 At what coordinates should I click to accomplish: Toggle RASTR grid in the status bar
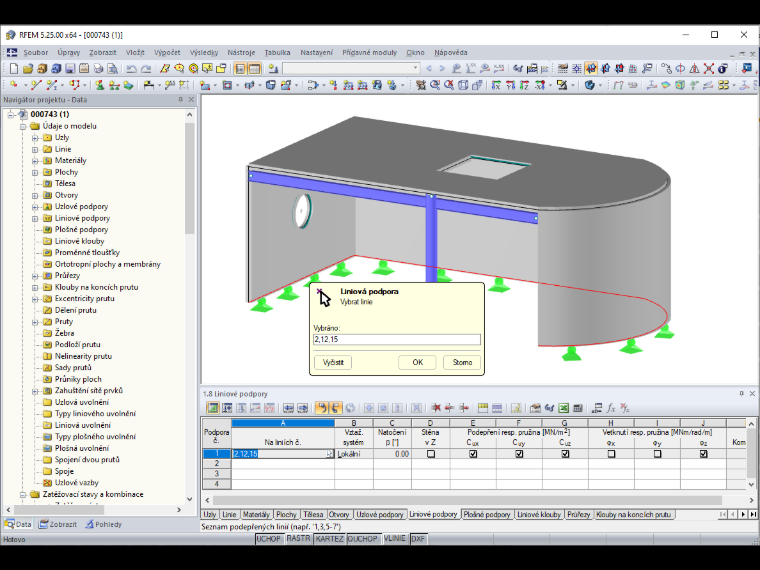pos(298,539)
